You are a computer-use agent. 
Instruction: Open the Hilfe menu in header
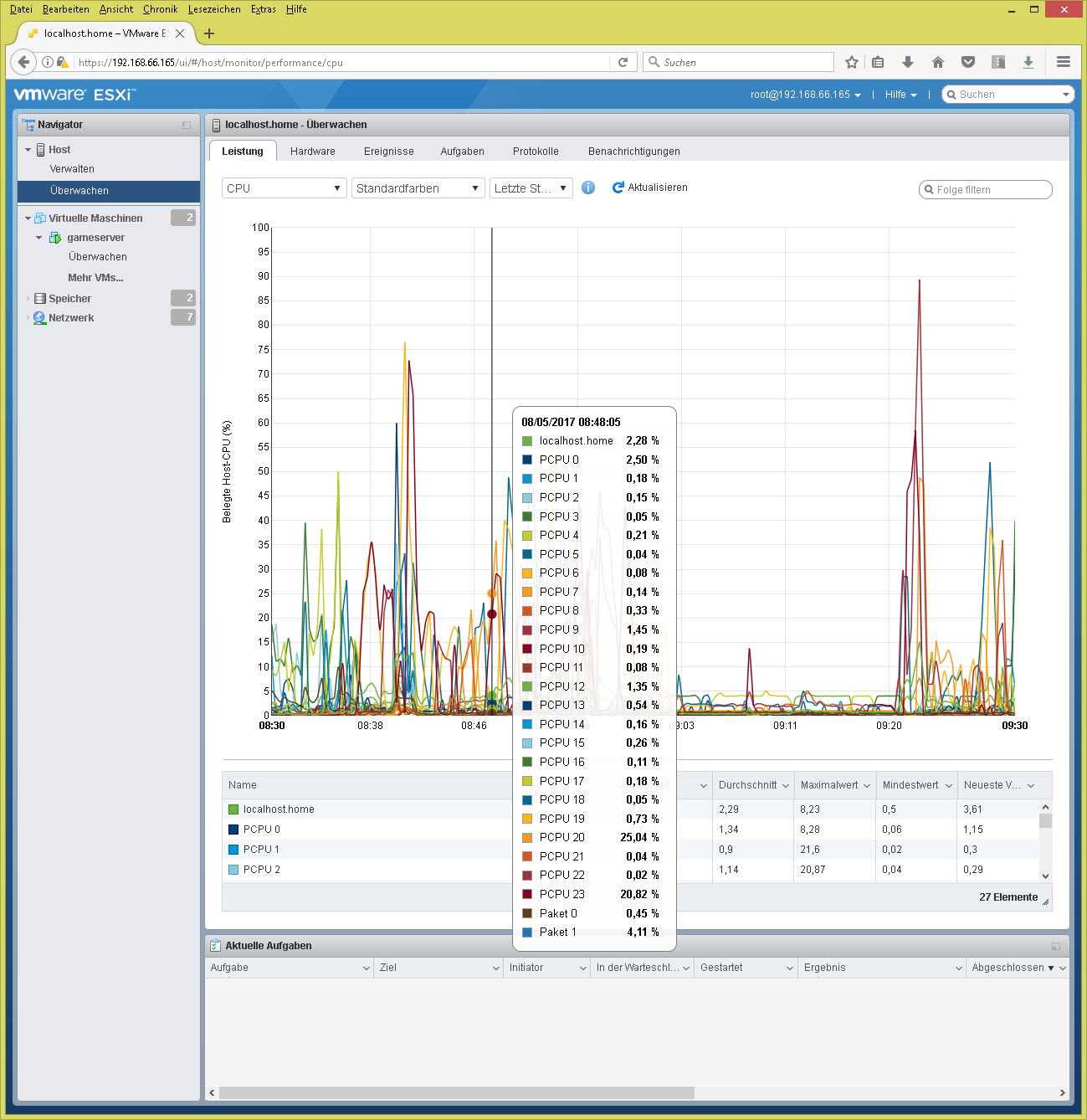tap(900, 95)
